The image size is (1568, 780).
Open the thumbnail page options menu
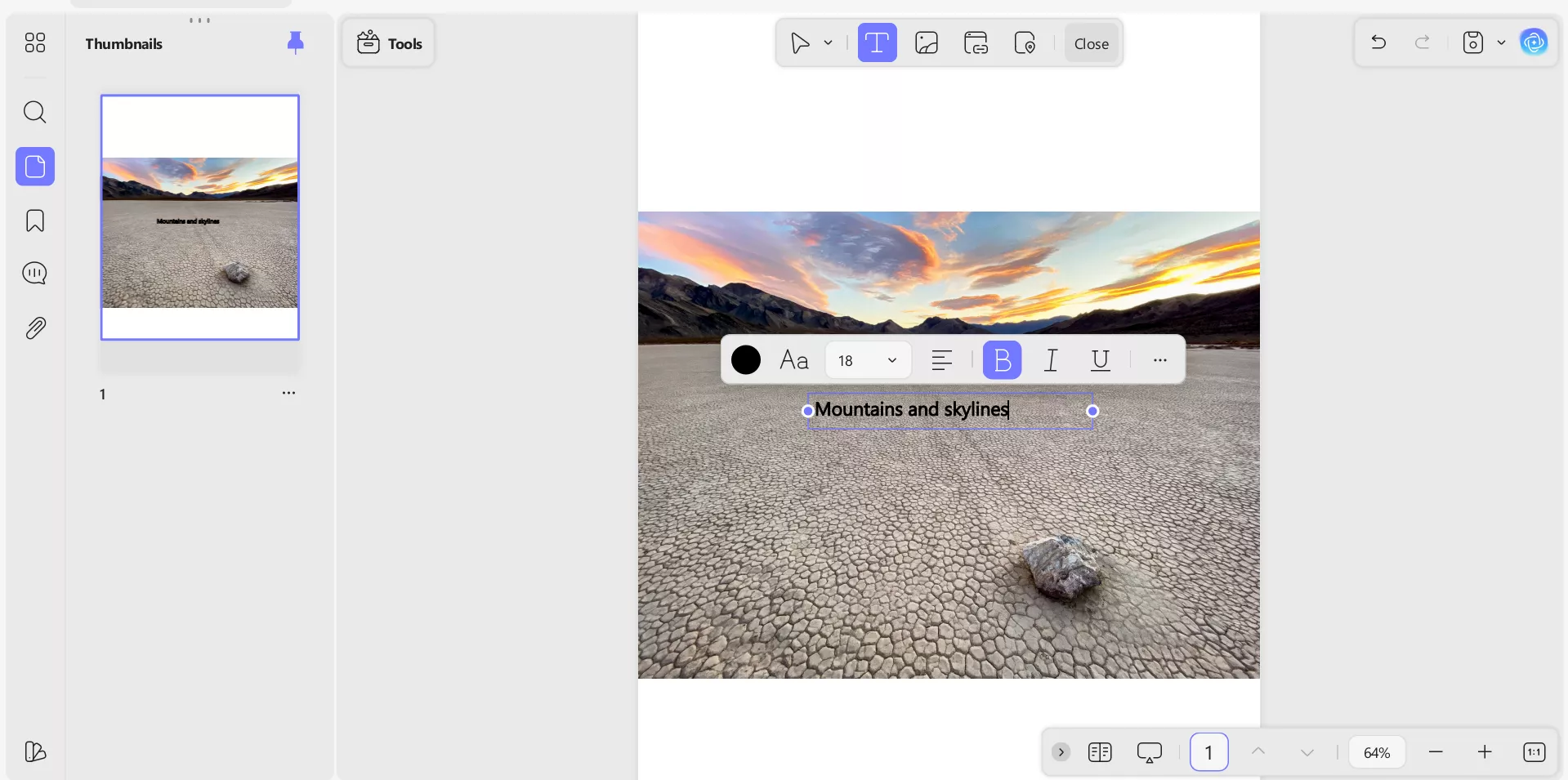point(288,393)
